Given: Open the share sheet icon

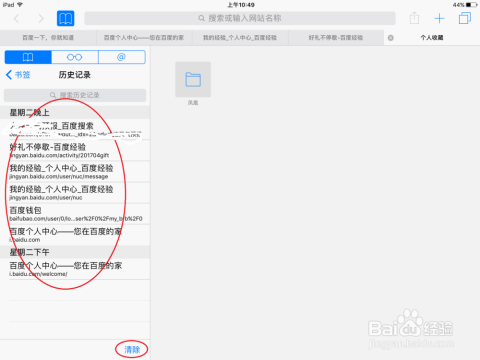Looking at the screenshot, I should [414, 18].
